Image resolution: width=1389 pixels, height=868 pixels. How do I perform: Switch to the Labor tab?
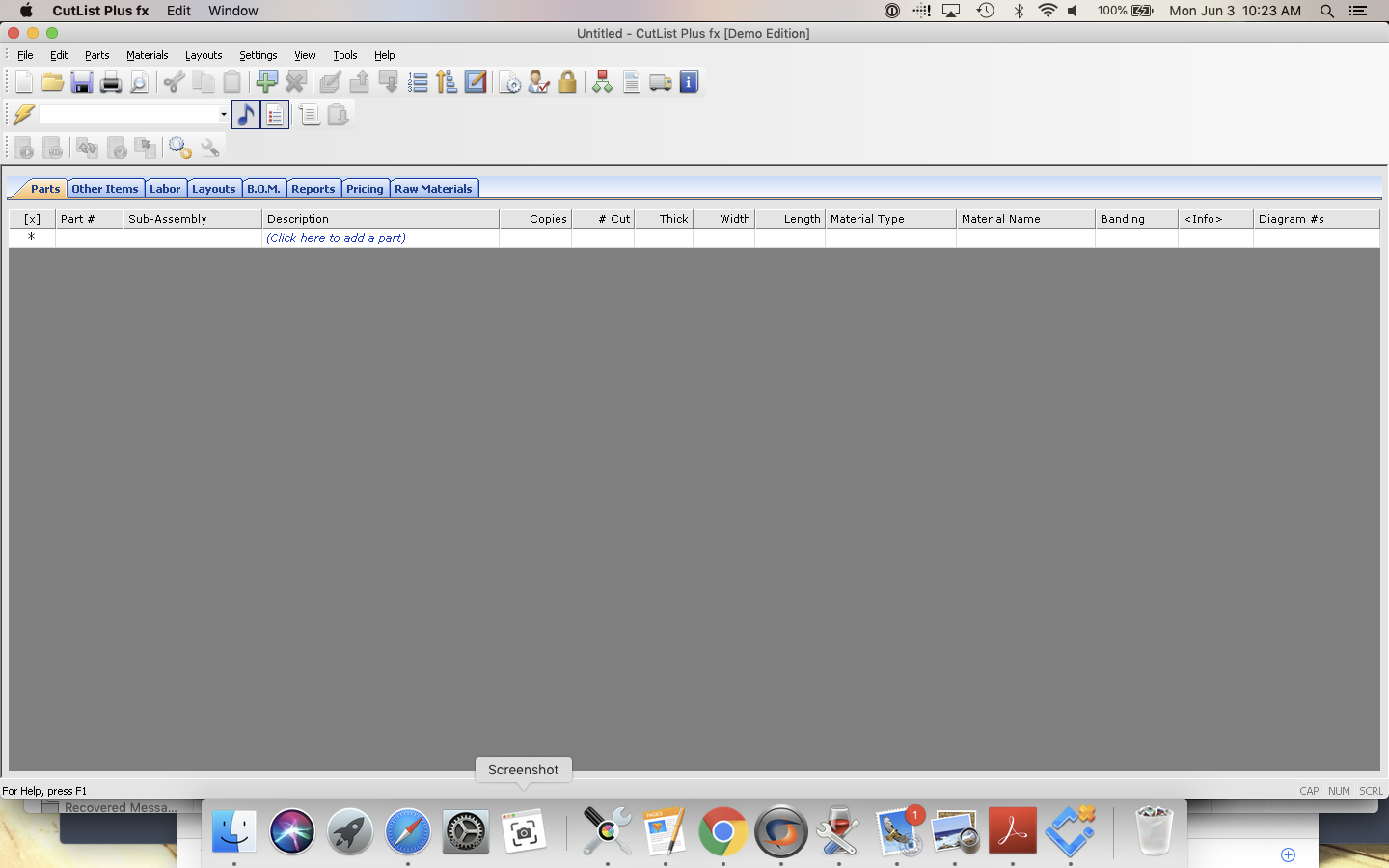point(165,189)
